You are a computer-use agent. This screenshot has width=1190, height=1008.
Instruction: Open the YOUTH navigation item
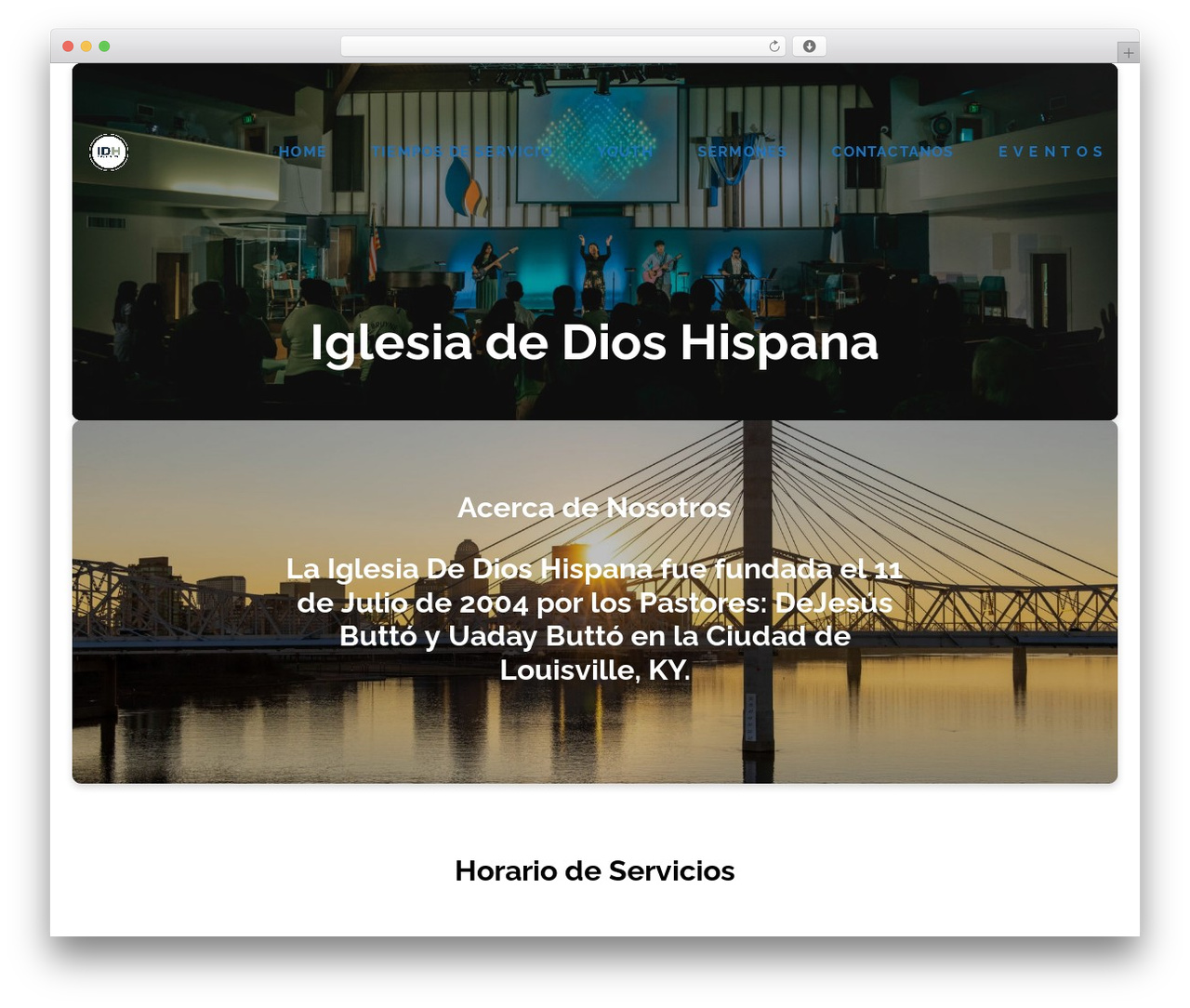coord(625,152)
